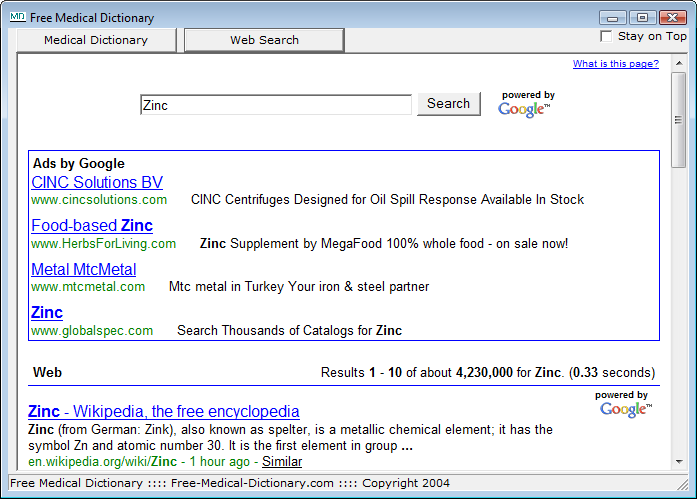Open the Metal MtcMetal ad link
This screenshot has width=697, height=499.
pos(84,269)
